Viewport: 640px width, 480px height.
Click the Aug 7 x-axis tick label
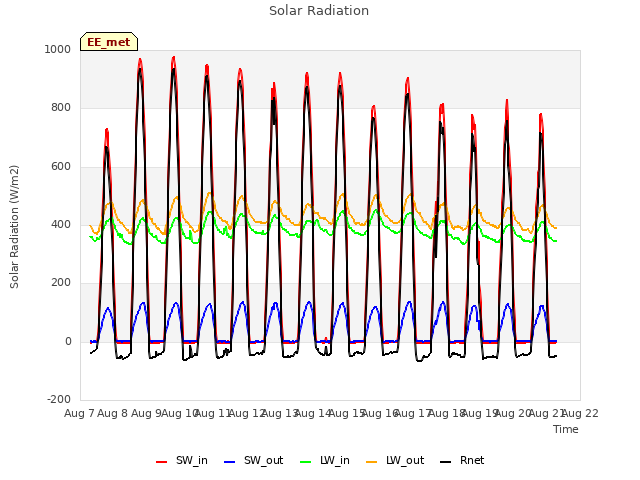click(x=79, y=413)
